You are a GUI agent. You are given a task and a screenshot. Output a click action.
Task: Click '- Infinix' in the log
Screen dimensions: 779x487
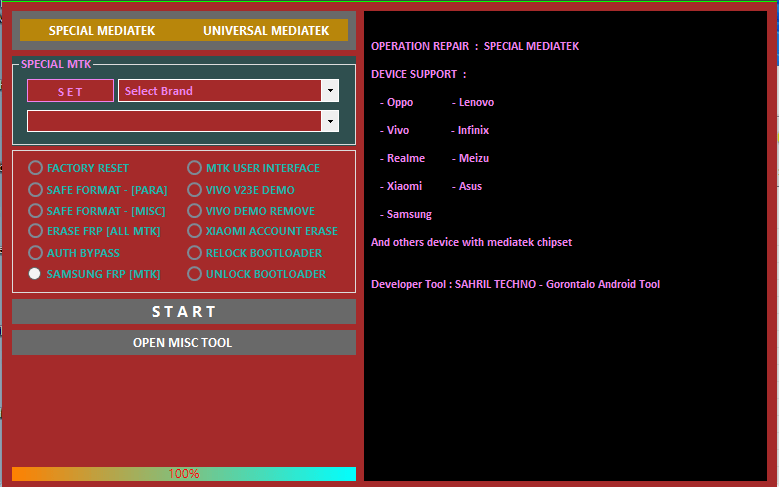470,130
